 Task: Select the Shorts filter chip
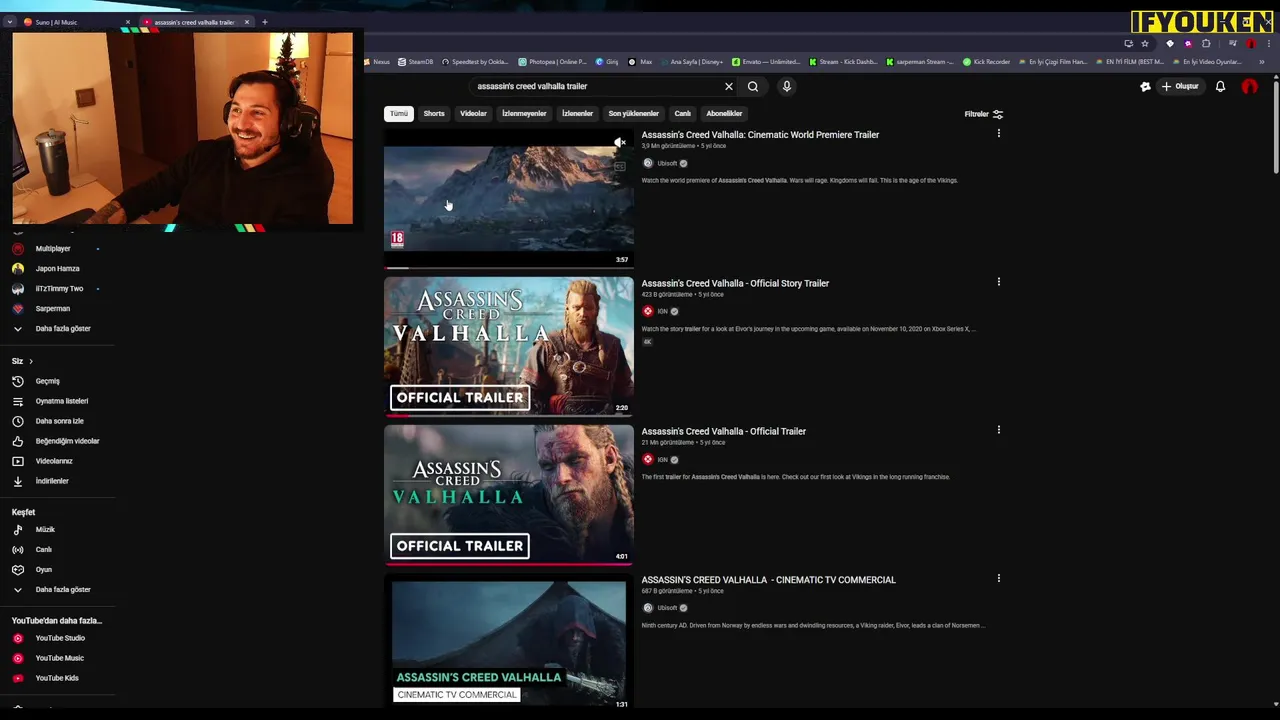[434, 114]
